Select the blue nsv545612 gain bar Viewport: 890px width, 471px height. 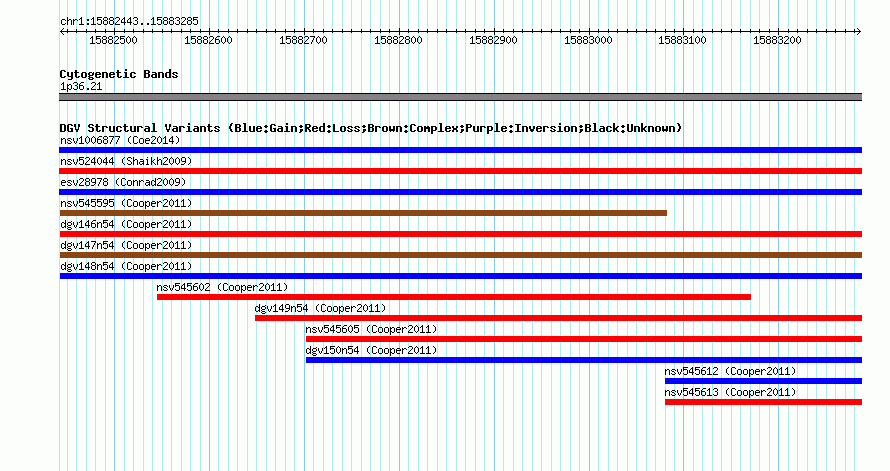[x=763, y=381]
